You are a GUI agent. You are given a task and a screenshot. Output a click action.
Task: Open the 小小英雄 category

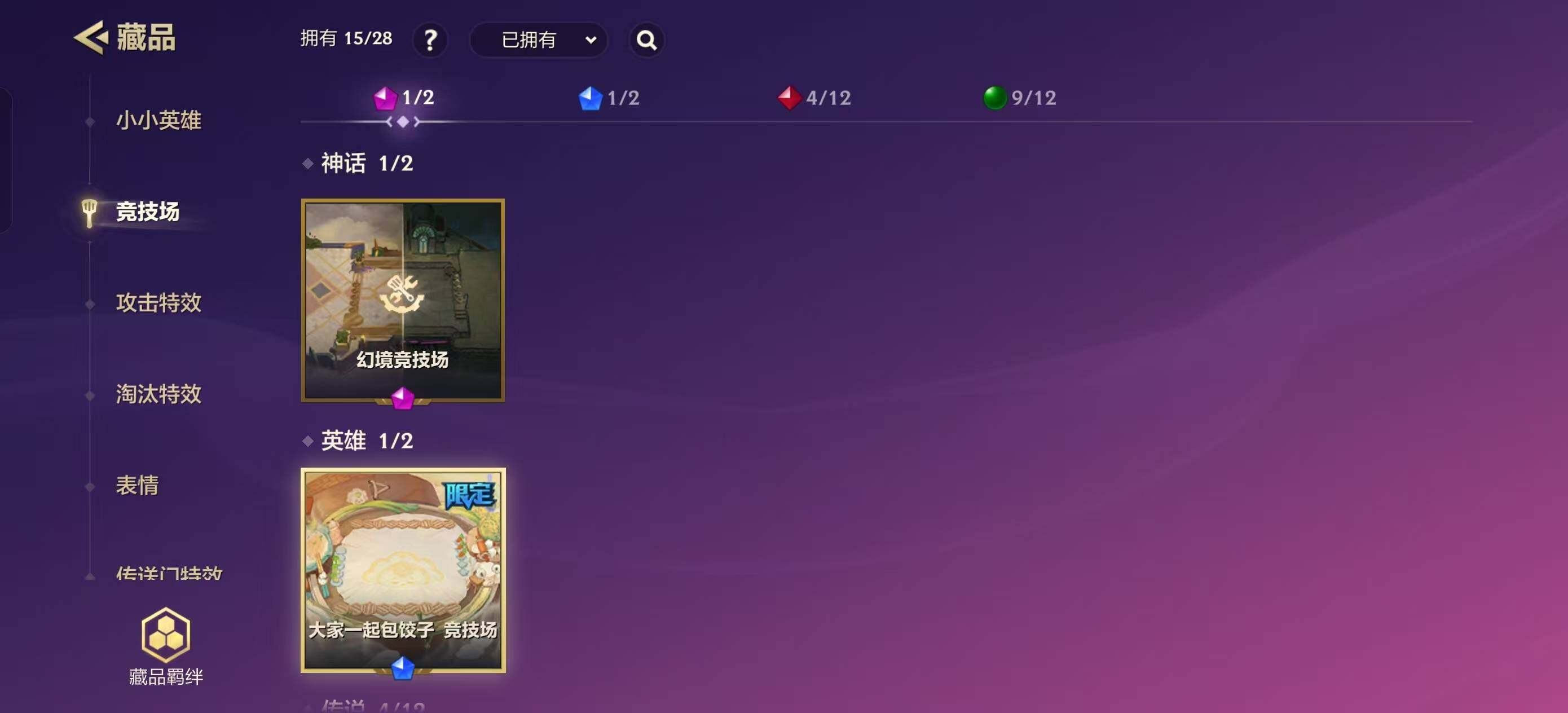click(158, 120)
